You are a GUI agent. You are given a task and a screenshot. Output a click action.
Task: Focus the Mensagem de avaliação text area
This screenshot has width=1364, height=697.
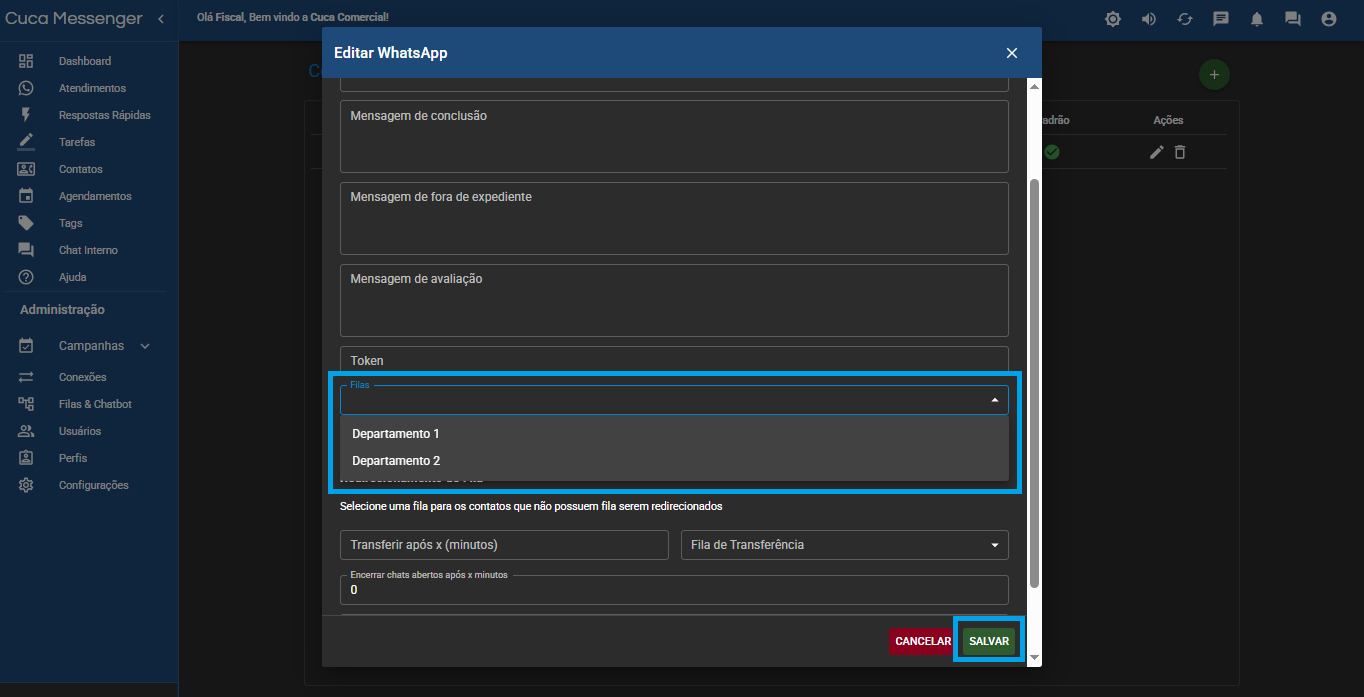pos(674,300)
